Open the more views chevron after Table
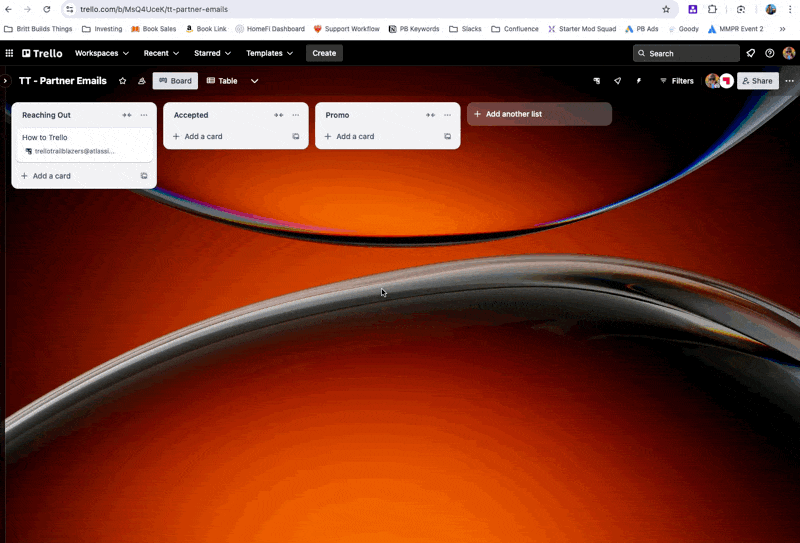The image size is (800, 543). (254, 81)
